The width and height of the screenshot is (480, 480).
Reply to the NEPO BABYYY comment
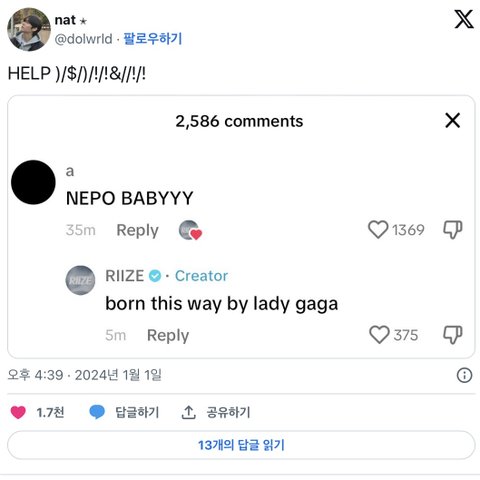point(137,230)
